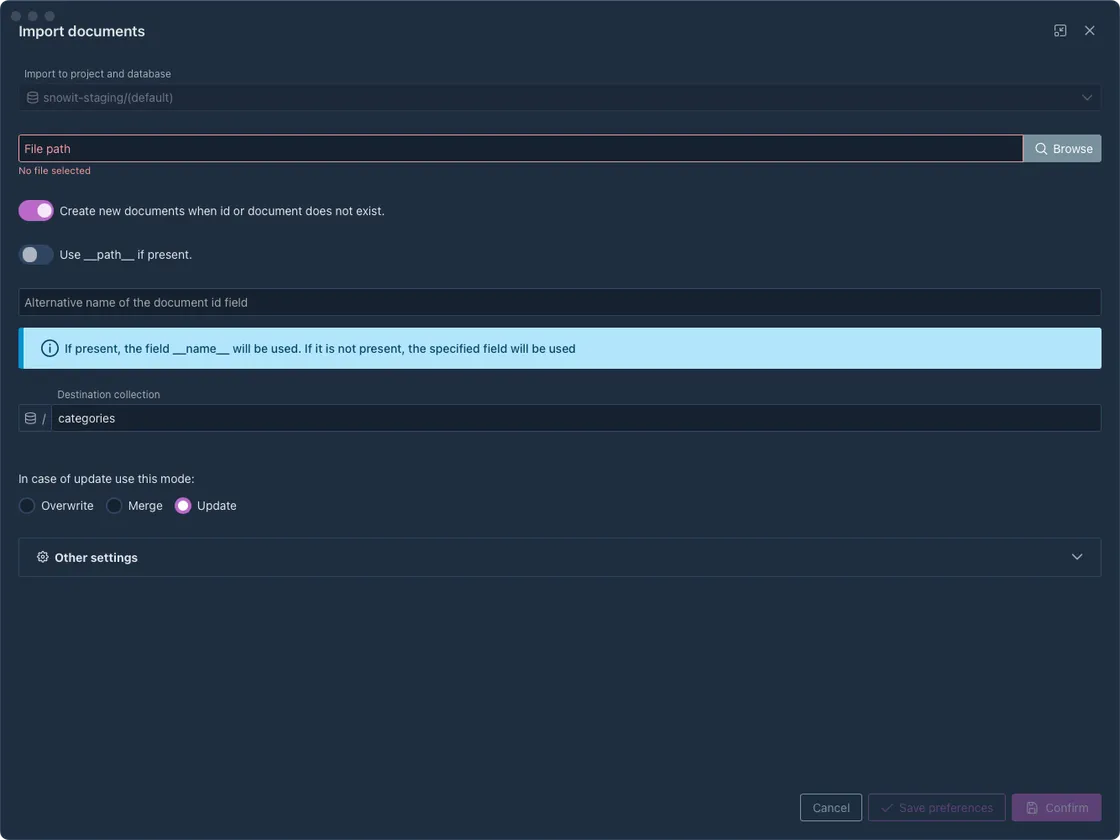The image size is (1120, 840).
Task: Click the 'Import documents' dialog title
Action: [81, 31]
